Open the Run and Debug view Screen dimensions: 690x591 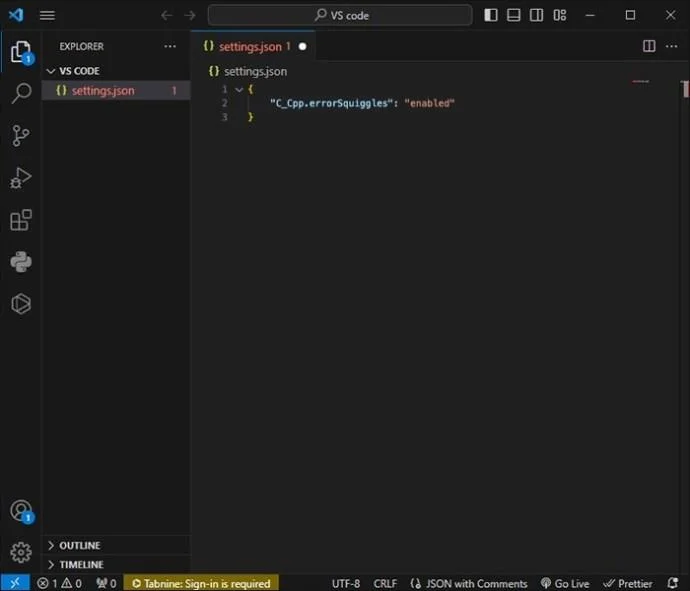[21, 178]
